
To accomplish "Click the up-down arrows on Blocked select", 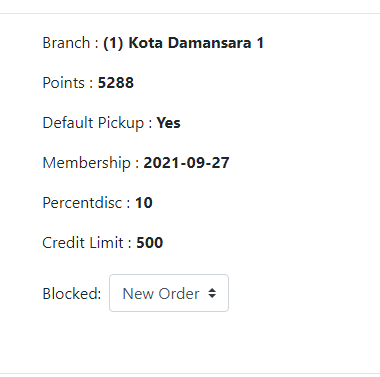I will [x=212, y=293].
